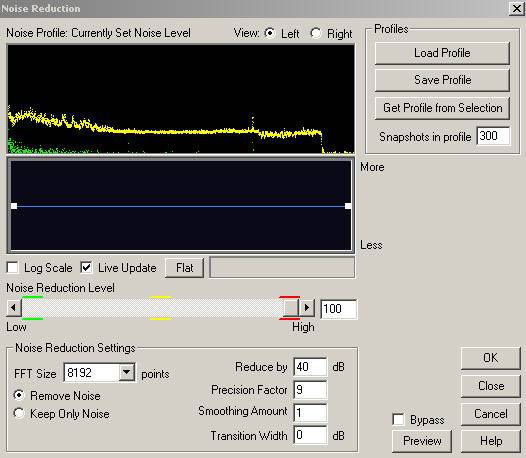Uncheck the Live Update checkbox
The height and width of the screenshot is (458, 526).
coord(87,267)
